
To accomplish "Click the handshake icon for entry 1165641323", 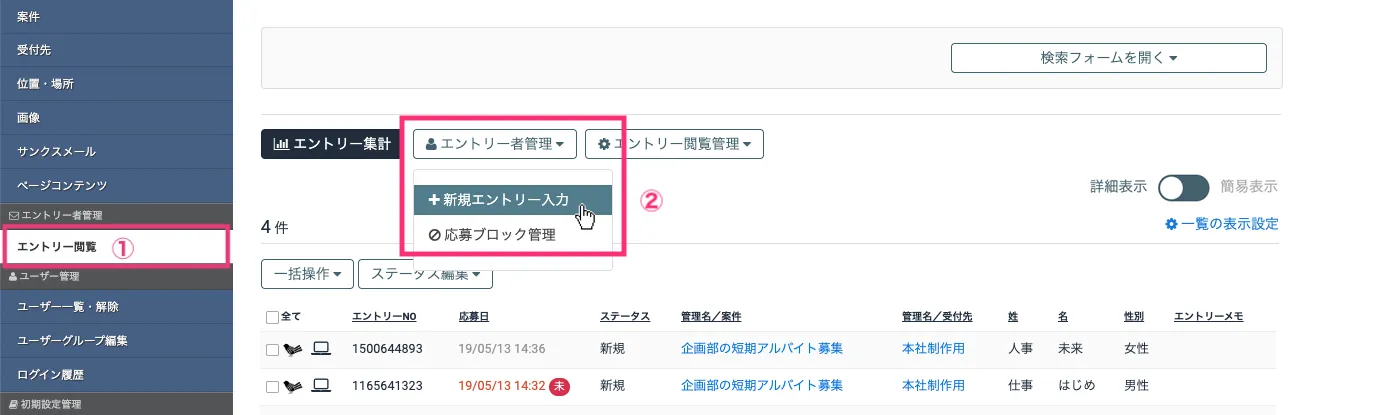I will [x=292, y=385].
